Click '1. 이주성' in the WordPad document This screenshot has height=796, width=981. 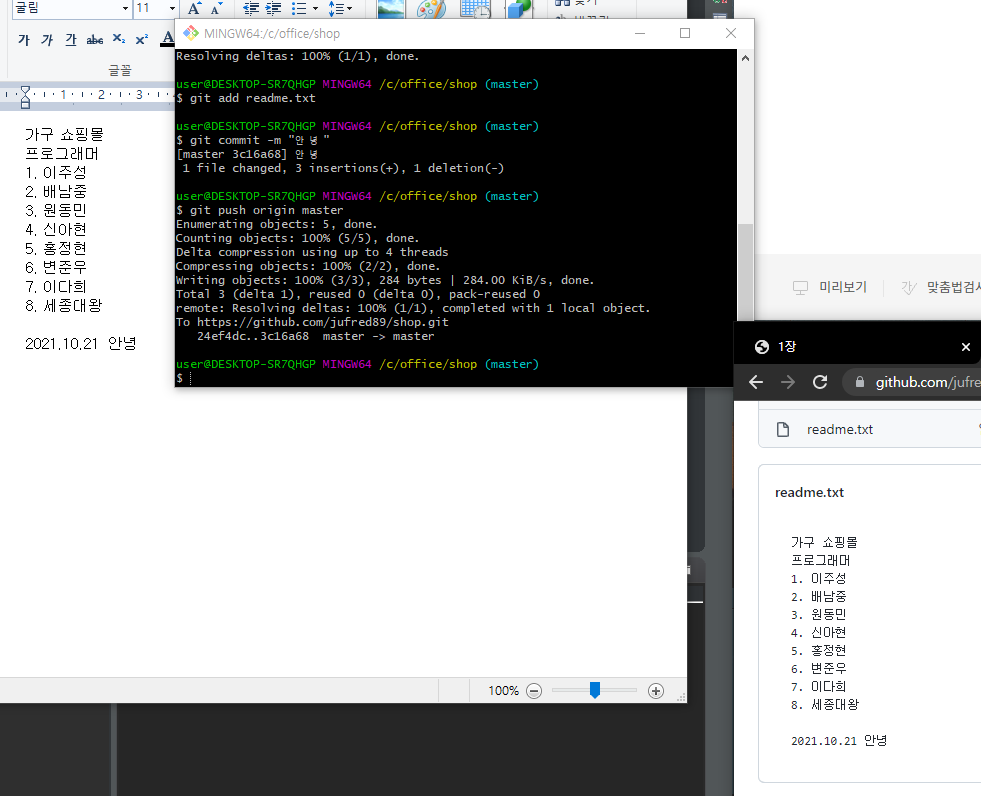[56, 172]
